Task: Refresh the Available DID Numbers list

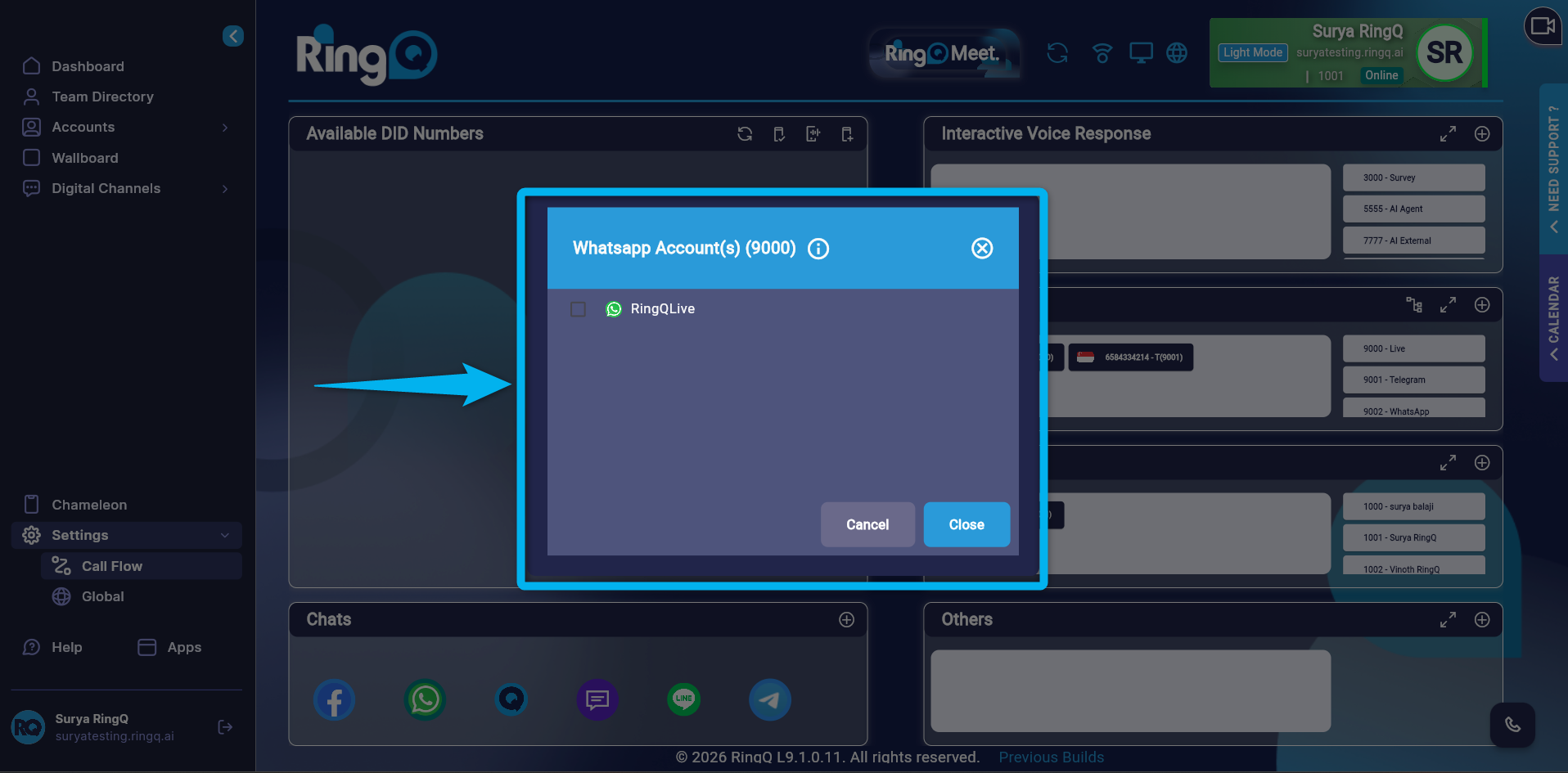Action: [x=745, y=134]
